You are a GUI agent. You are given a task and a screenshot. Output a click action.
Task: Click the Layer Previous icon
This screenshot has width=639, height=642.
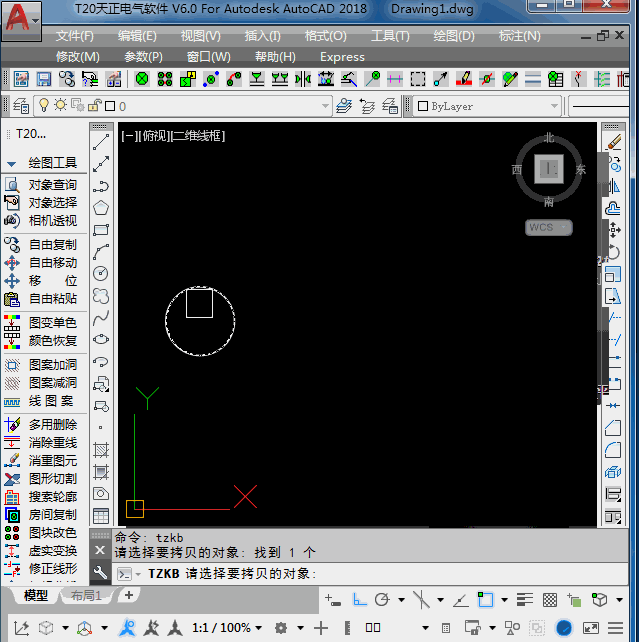tap(367, 106)
